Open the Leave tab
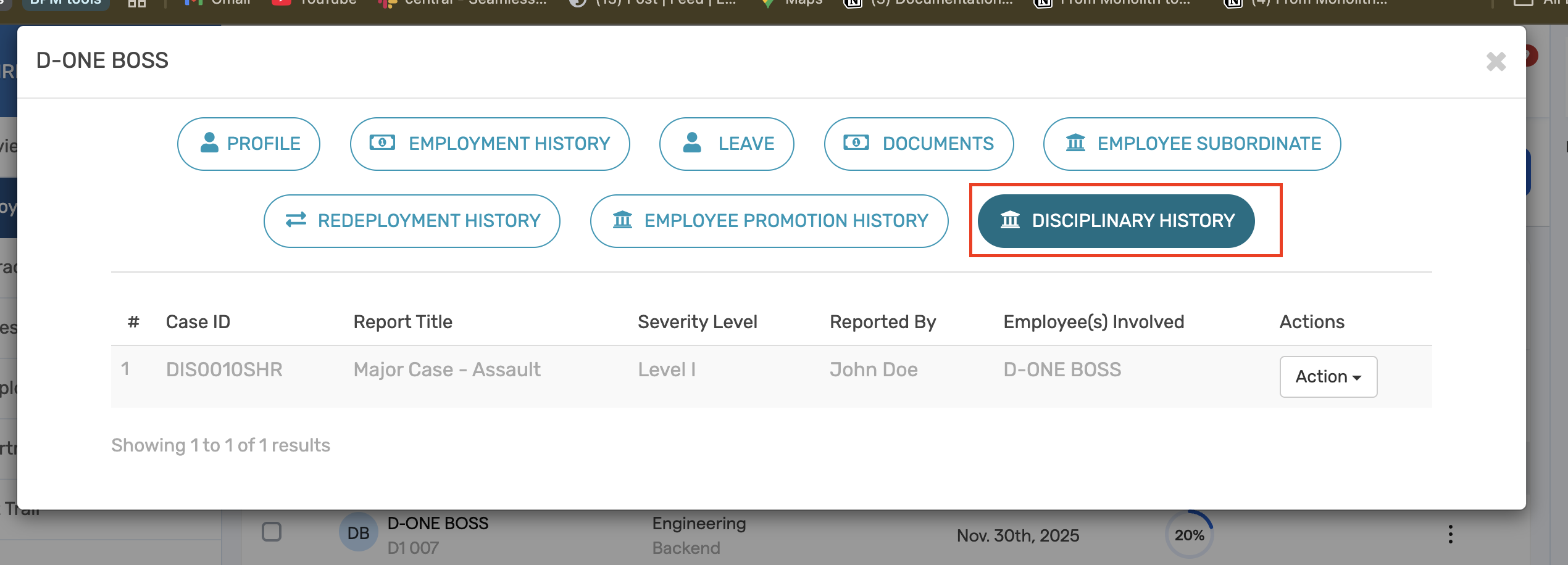 (x=727, y=144)
